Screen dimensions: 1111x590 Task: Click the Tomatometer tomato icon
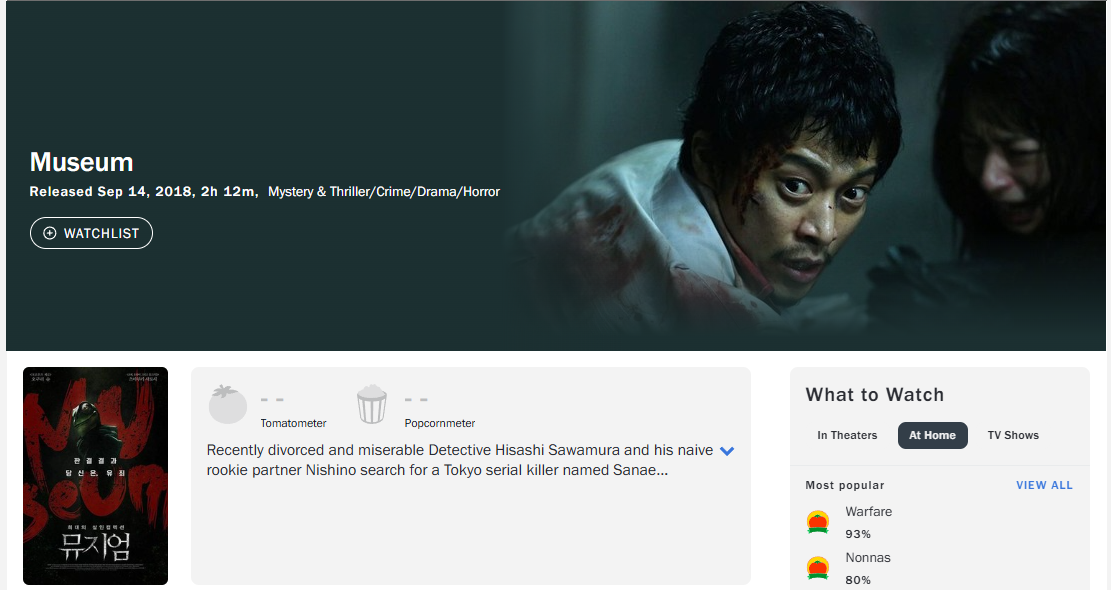click(227, 404)
